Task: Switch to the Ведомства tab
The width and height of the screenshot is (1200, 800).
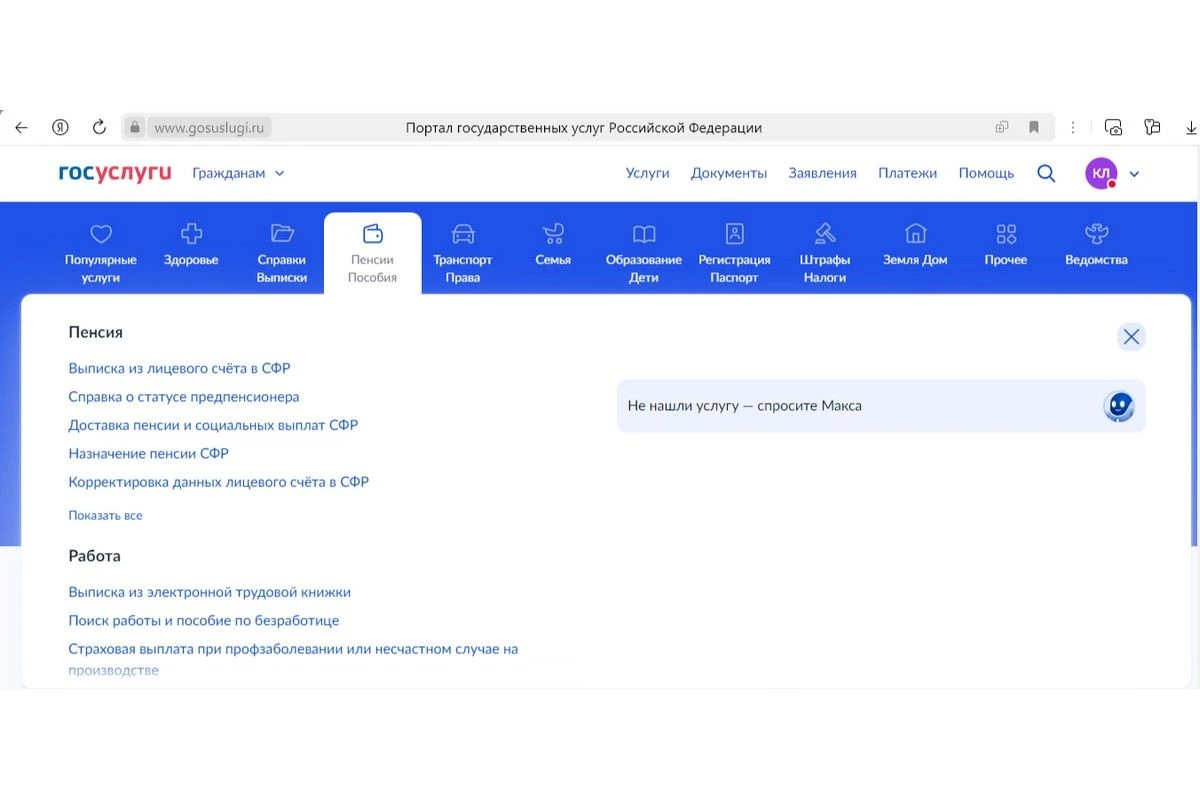Action: click(x=1096, y=245)
